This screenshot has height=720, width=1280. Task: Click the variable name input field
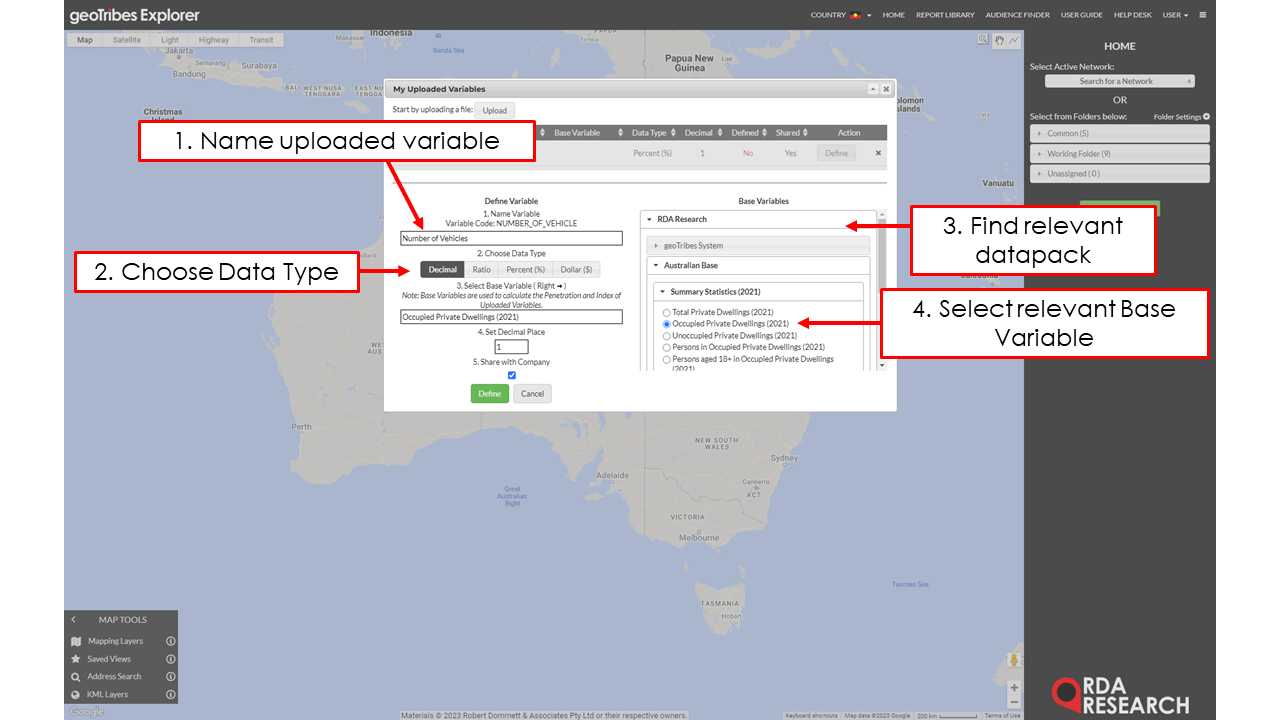pyautogui.click(x=511, y=238)
